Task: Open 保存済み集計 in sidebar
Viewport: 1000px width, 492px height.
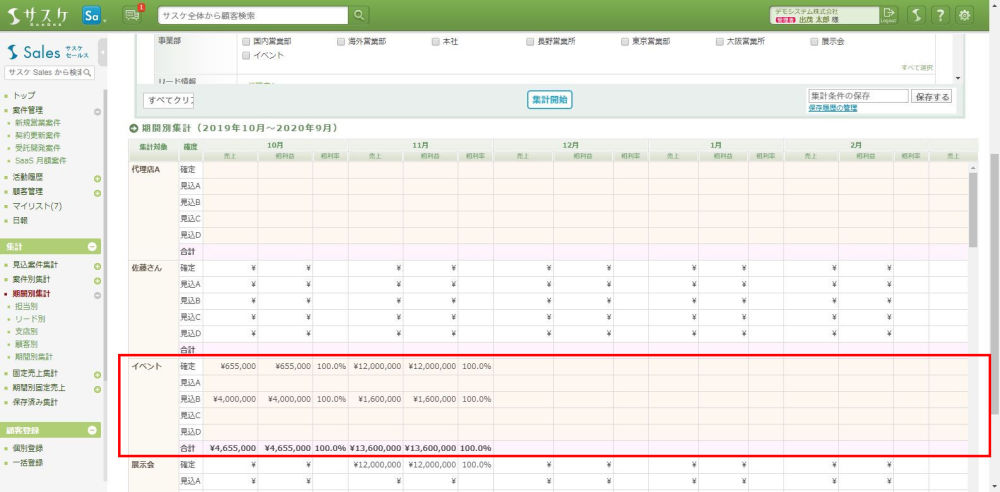Action: point(35,402)
